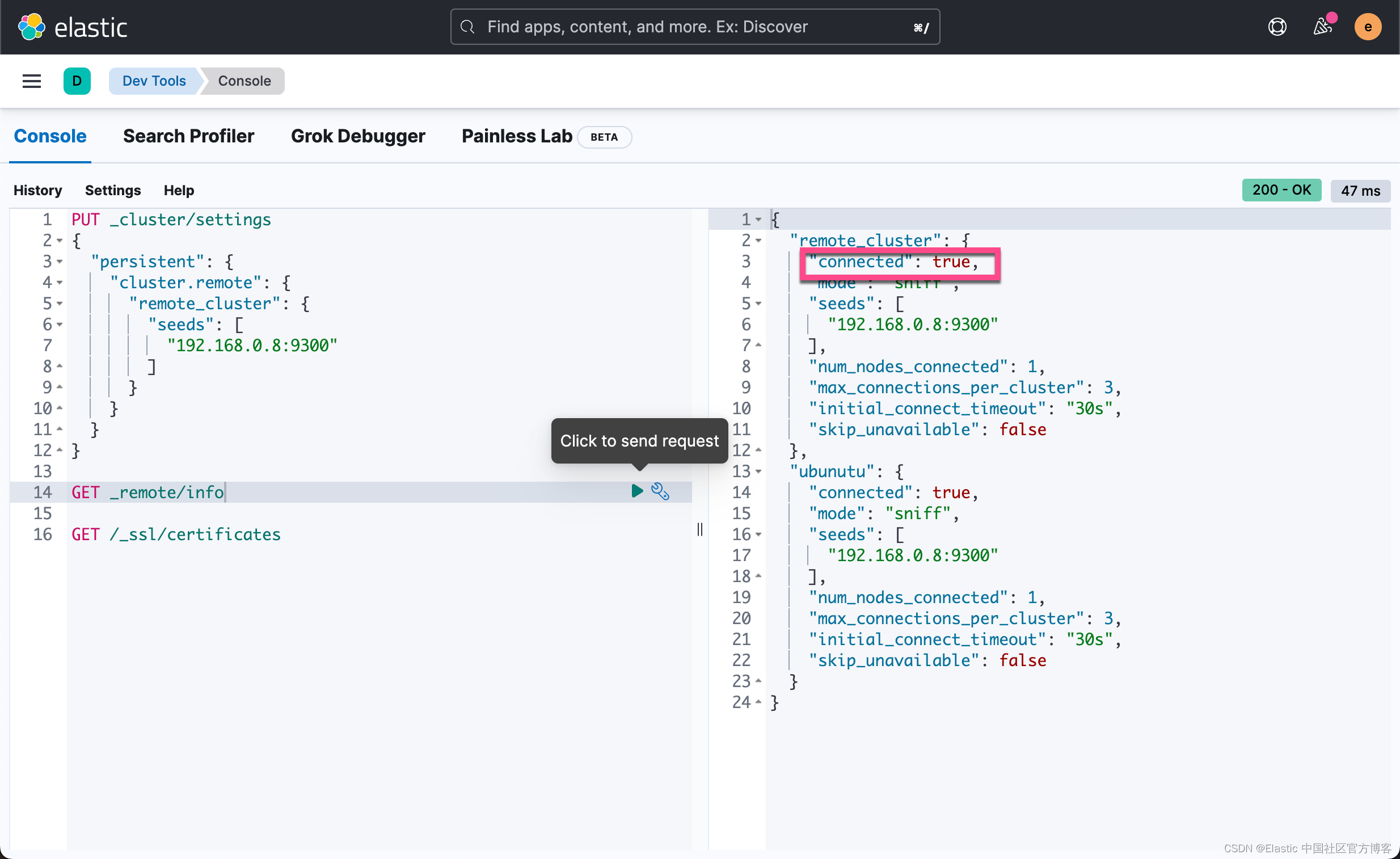Open the newsfeed party icon

(1322, 27)
